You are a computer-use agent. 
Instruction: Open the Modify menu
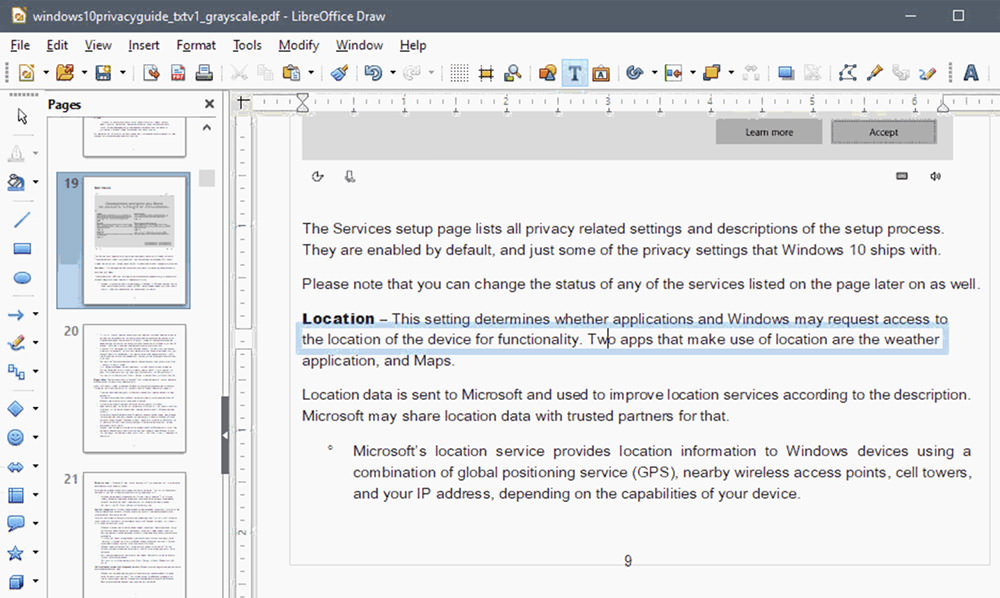(298, 45)
